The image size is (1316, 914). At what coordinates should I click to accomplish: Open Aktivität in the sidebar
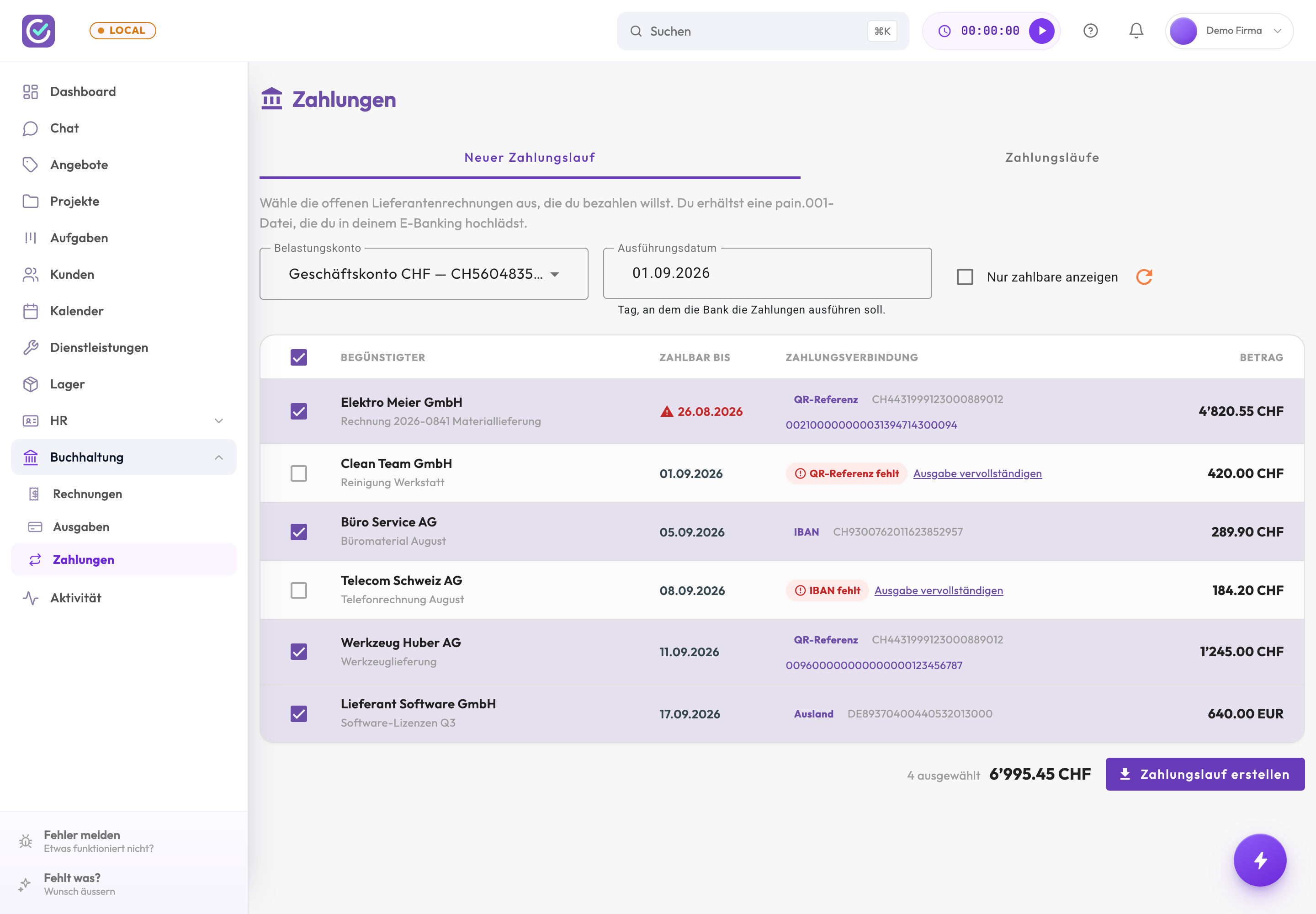[x=124, y=598]
